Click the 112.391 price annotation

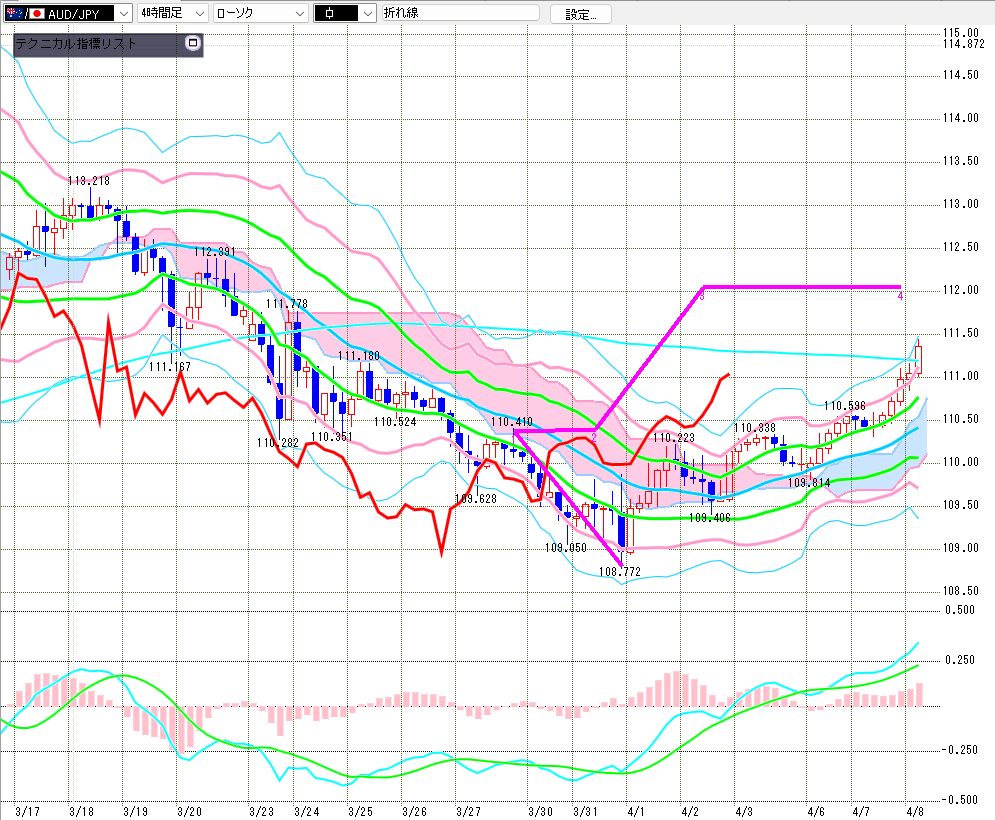214,252
